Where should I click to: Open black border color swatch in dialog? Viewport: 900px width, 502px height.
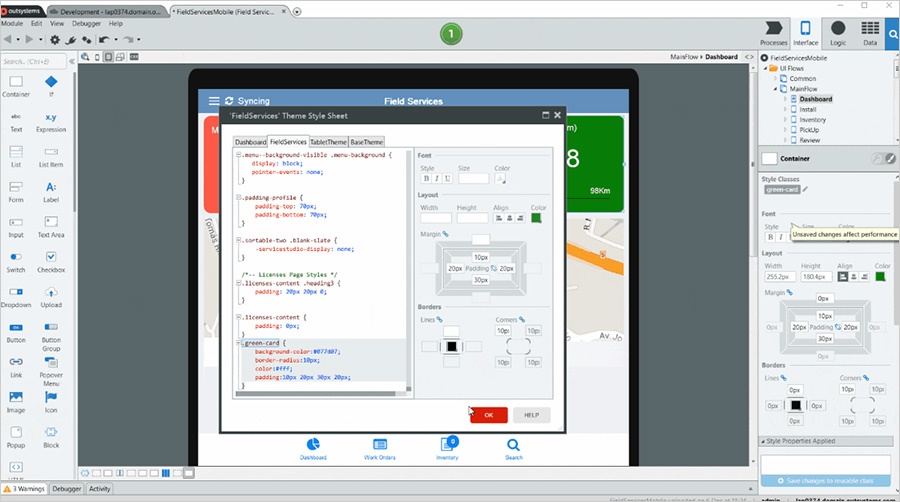click(x=452, y=347)
